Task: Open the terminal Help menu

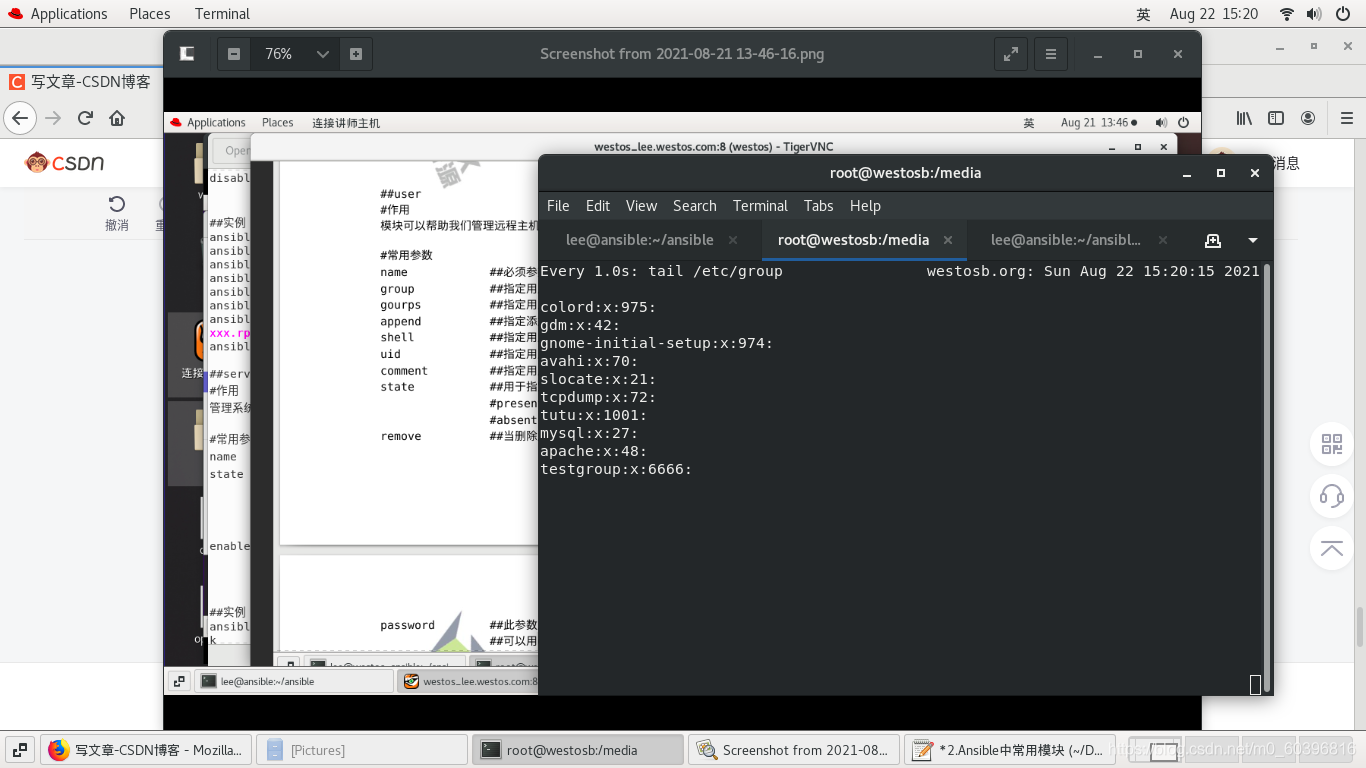Action: click(865, 206)
